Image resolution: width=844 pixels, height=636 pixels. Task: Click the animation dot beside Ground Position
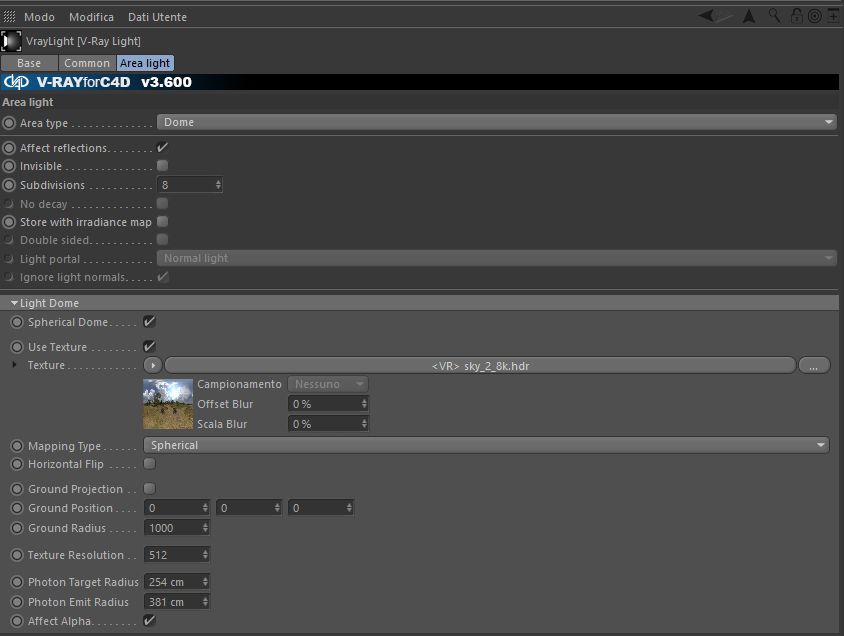coord(17,508)
